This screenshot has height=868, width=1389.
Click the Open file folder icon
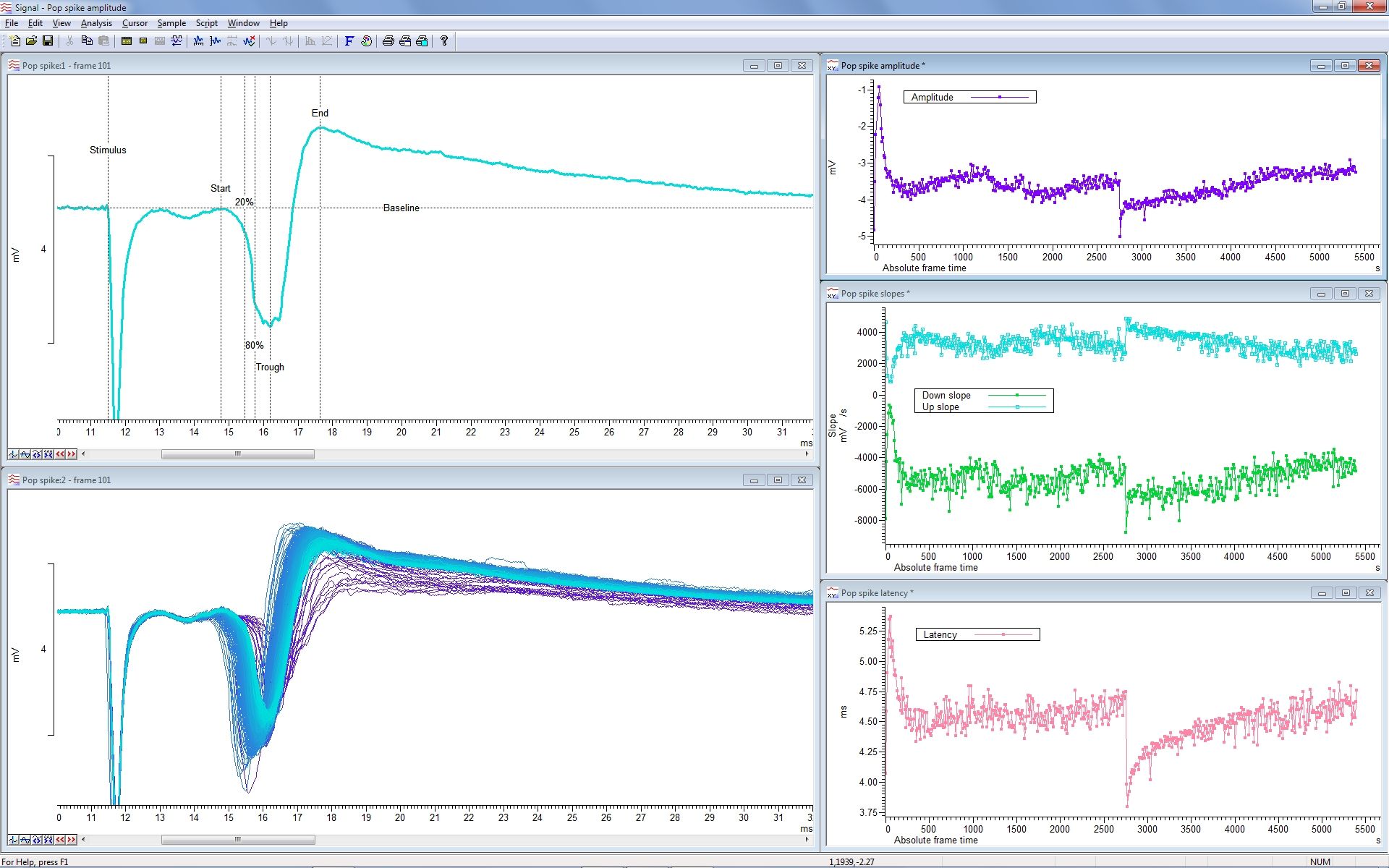click(31, 41)
